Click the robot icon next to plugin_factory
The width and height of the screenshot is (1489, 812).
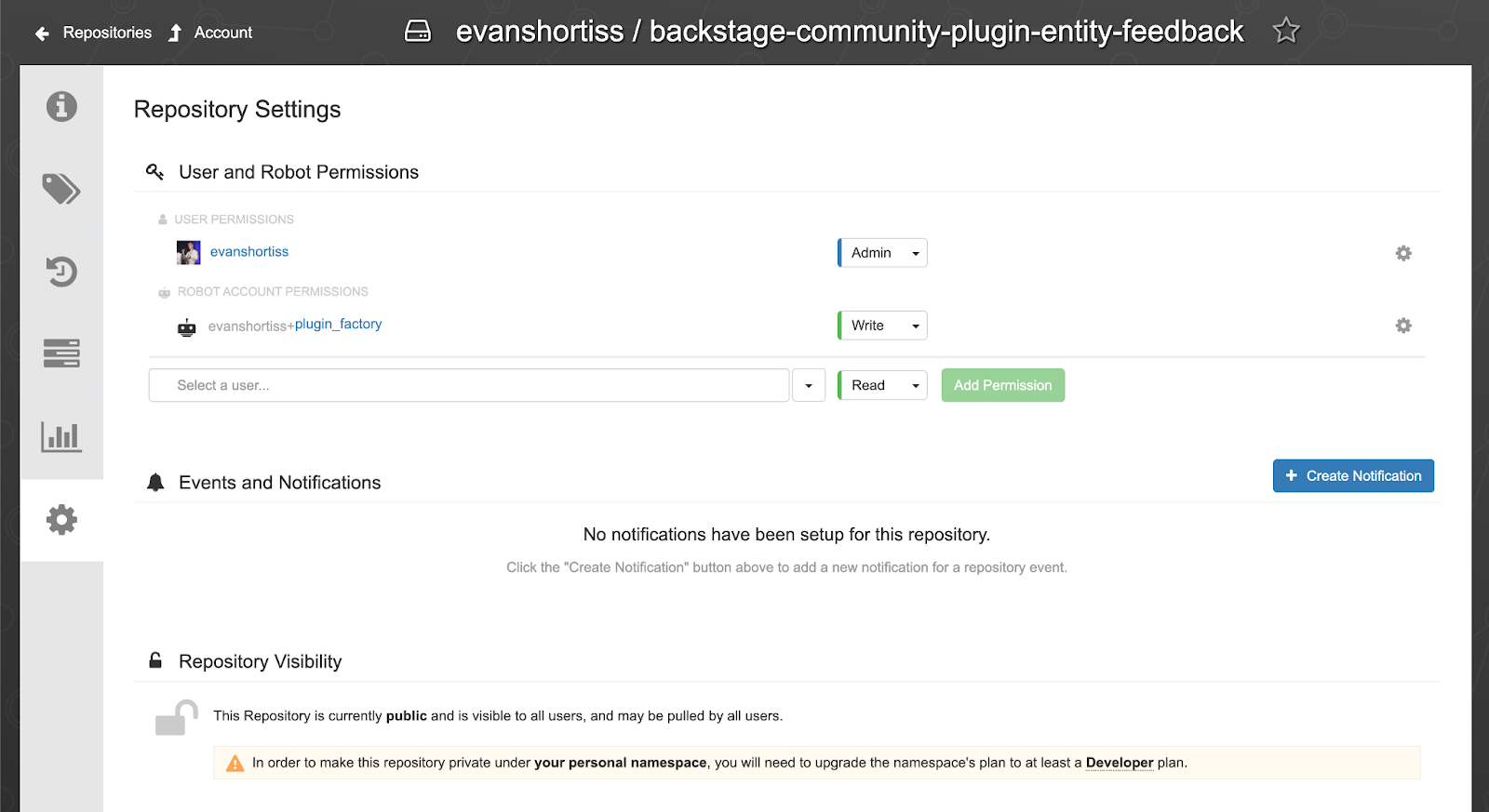pos(187,326)
